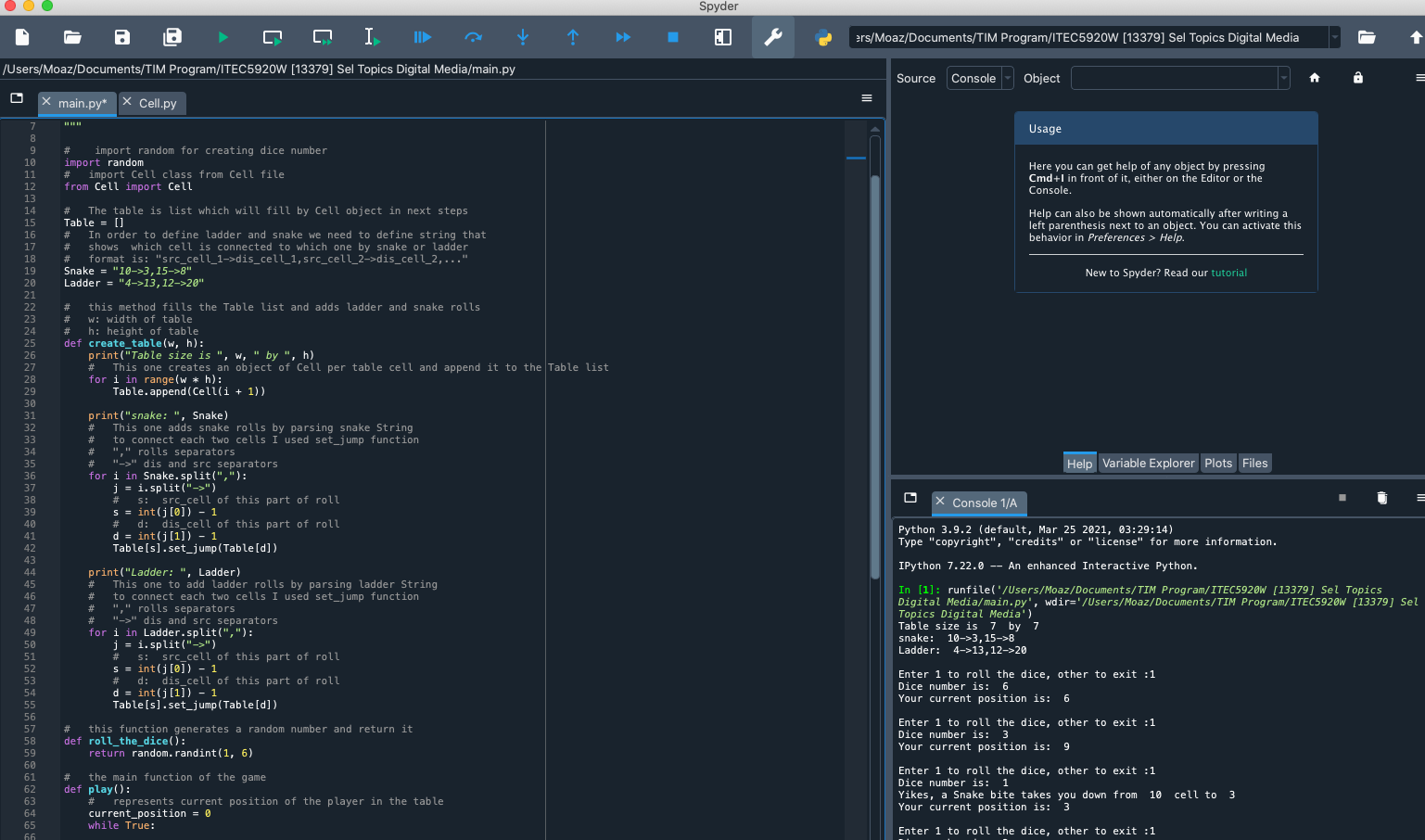Open the Variable Explorer tab

click(x=1148, y=464)
